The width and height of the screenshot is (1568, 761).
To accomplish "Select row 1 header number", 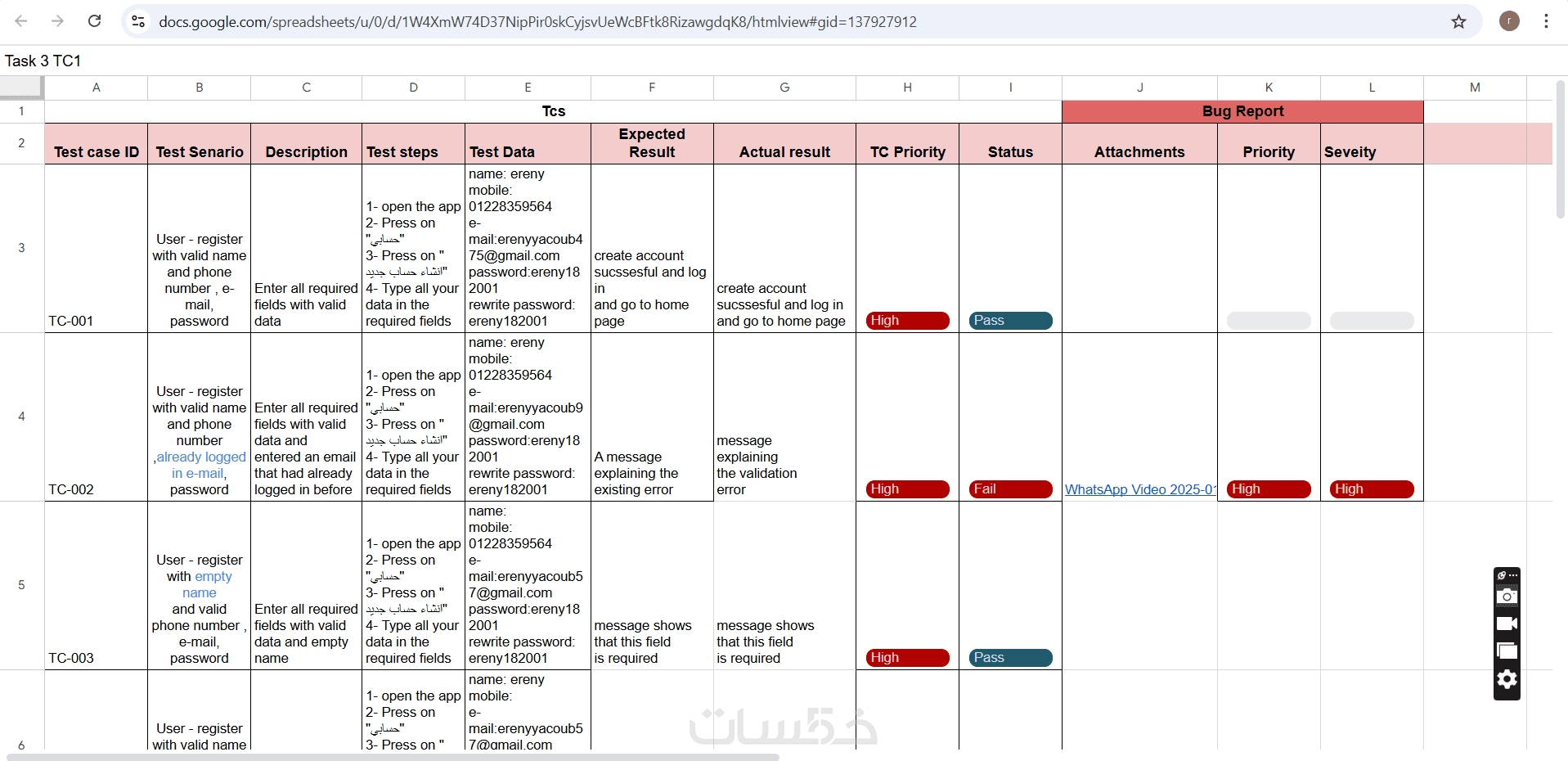I will tap(22, 111).
